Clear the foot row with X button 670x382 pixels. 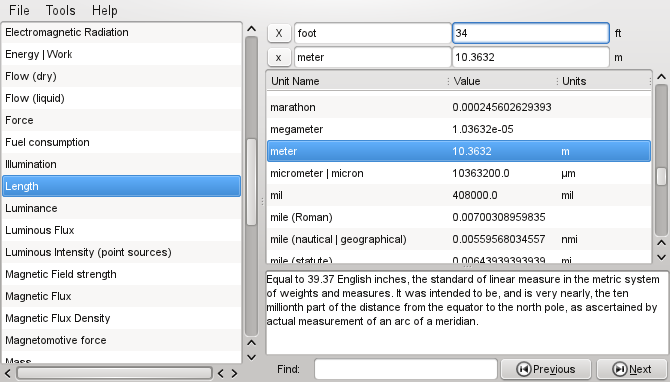click(279, 33)
